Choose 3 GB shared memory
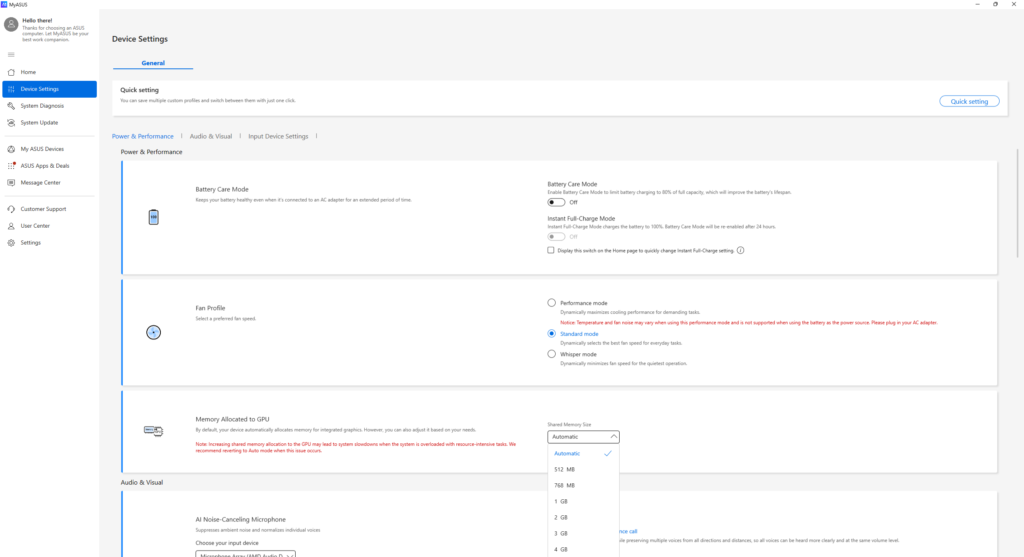This screenshot has width=1024, height=557. pos(583,533)
